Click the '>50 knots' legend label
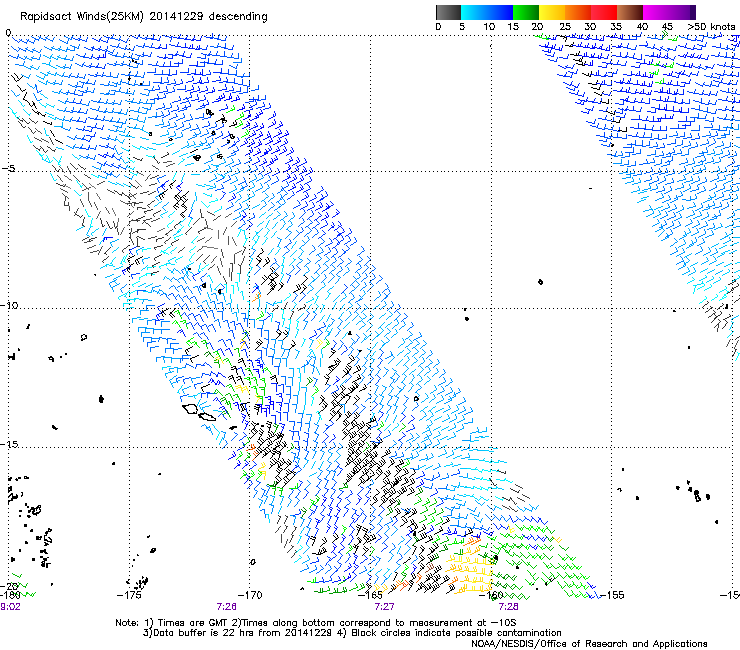The image size is (740, 650). (711, 26)
